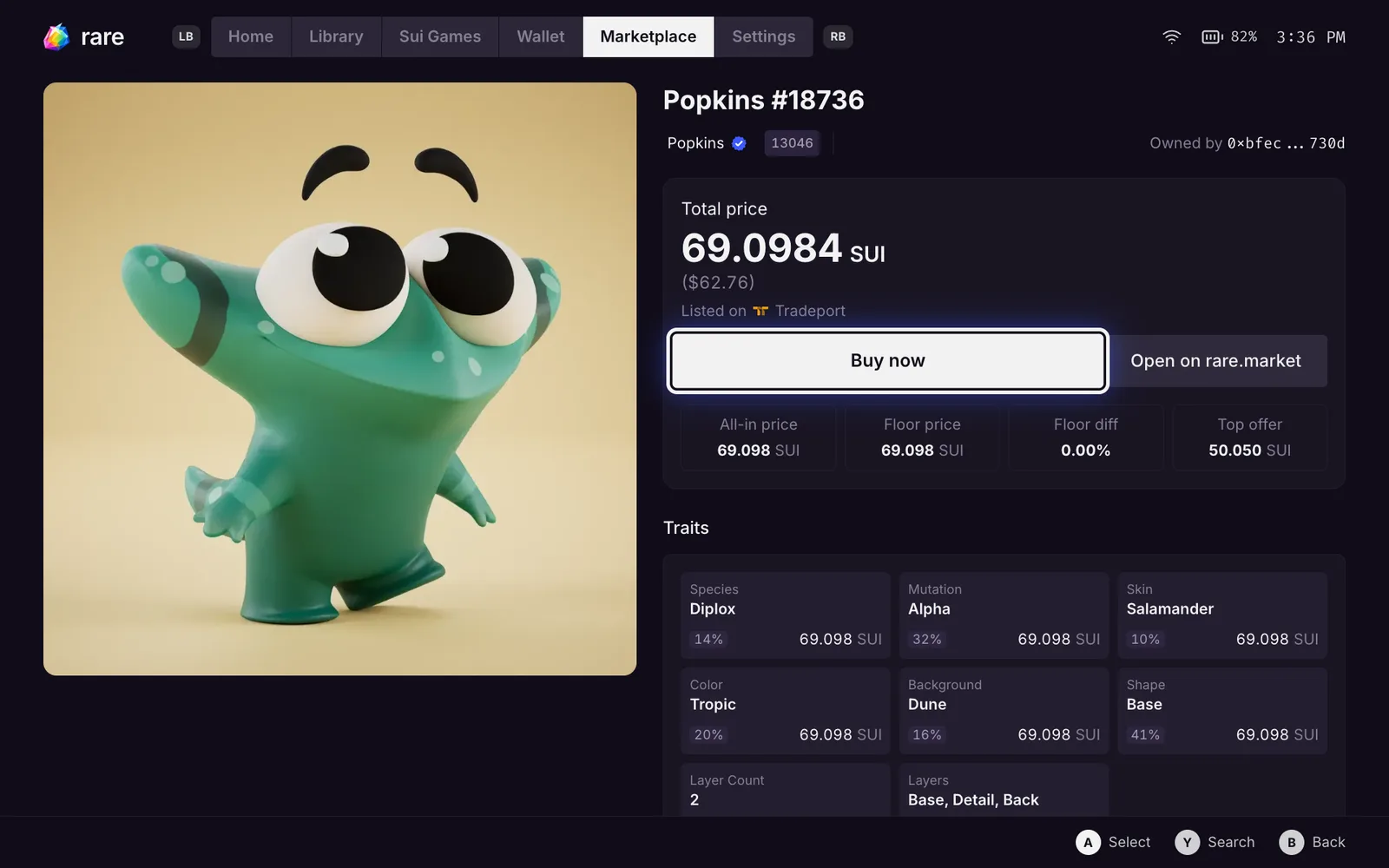The image size is (1389, 868).
Task: Go to the Wallet tab
Action: tap(541, 36)
